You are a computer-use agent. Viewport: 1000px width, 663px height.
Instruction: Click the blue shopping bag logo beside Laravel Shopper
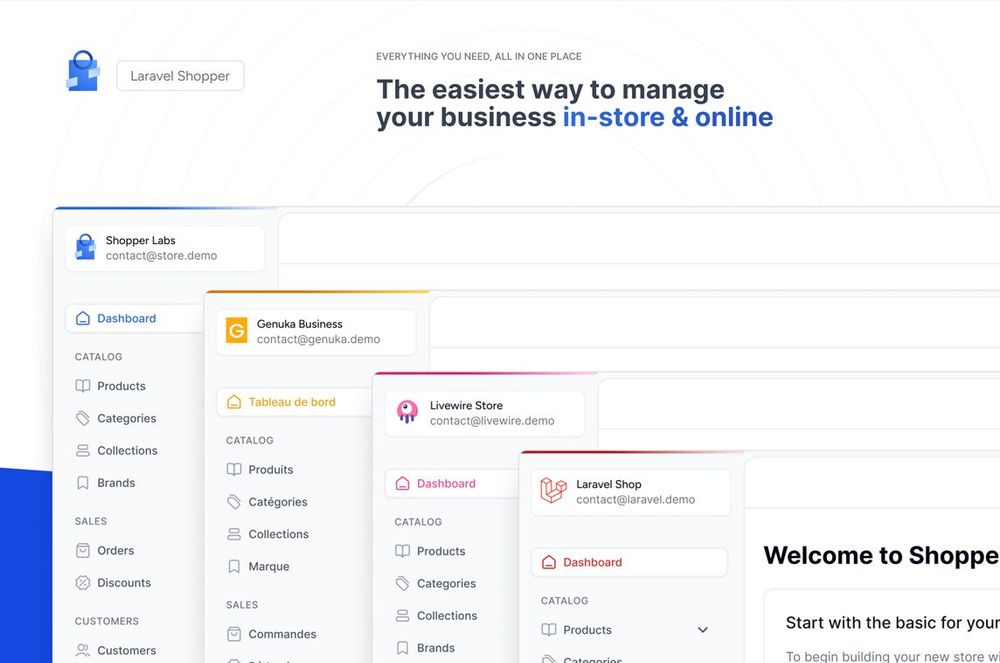(83, 71)
